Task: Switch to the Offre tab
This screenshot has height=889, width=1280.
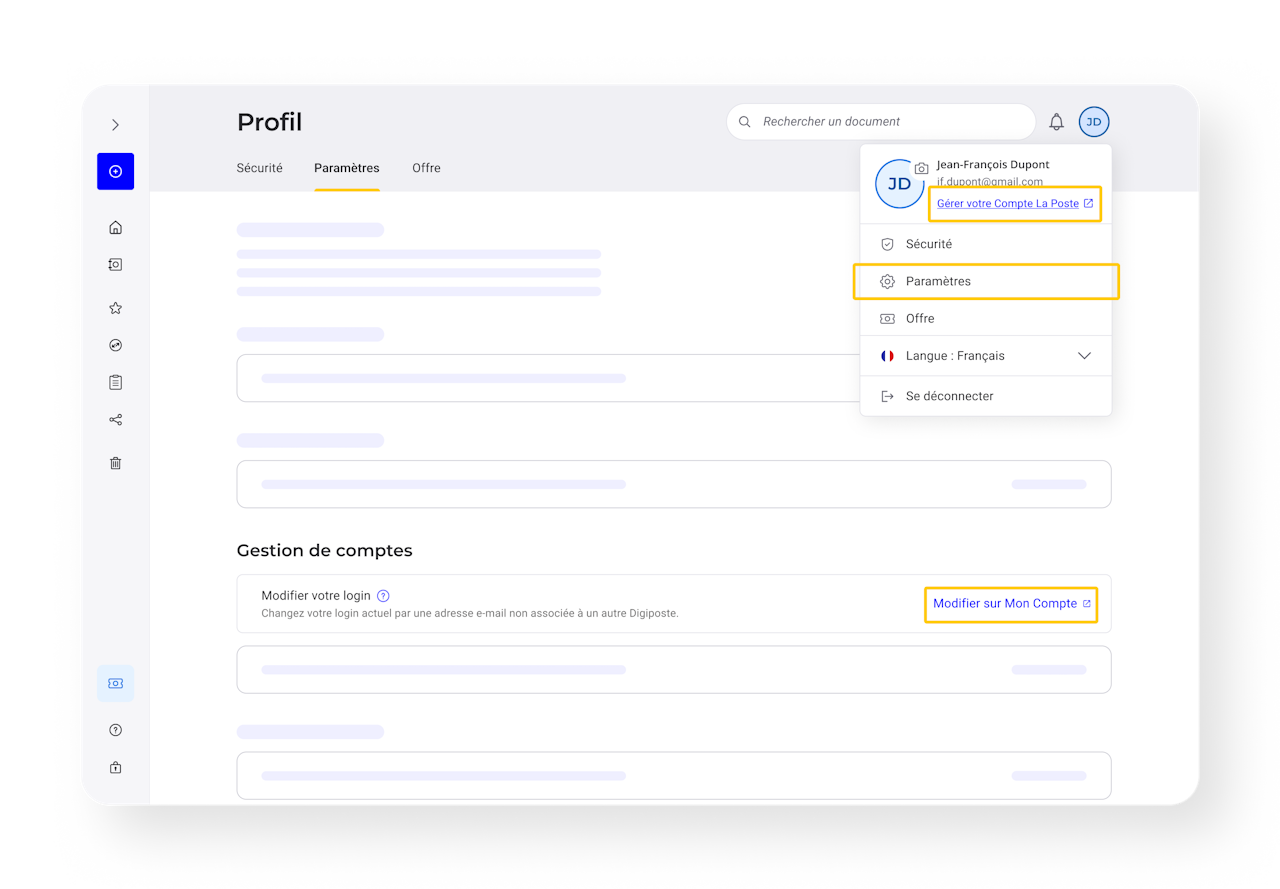Action: [x=426, y=168]
